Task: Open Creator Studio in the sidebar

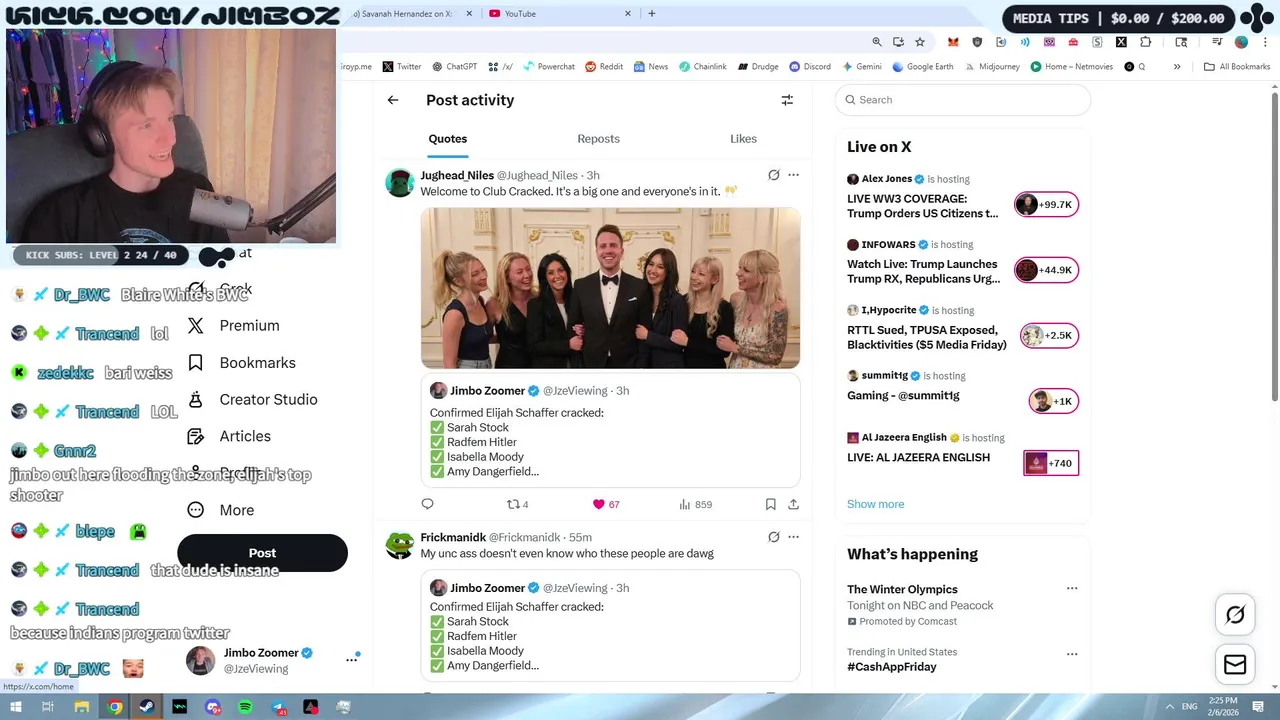Action: [x=253, y=400]
